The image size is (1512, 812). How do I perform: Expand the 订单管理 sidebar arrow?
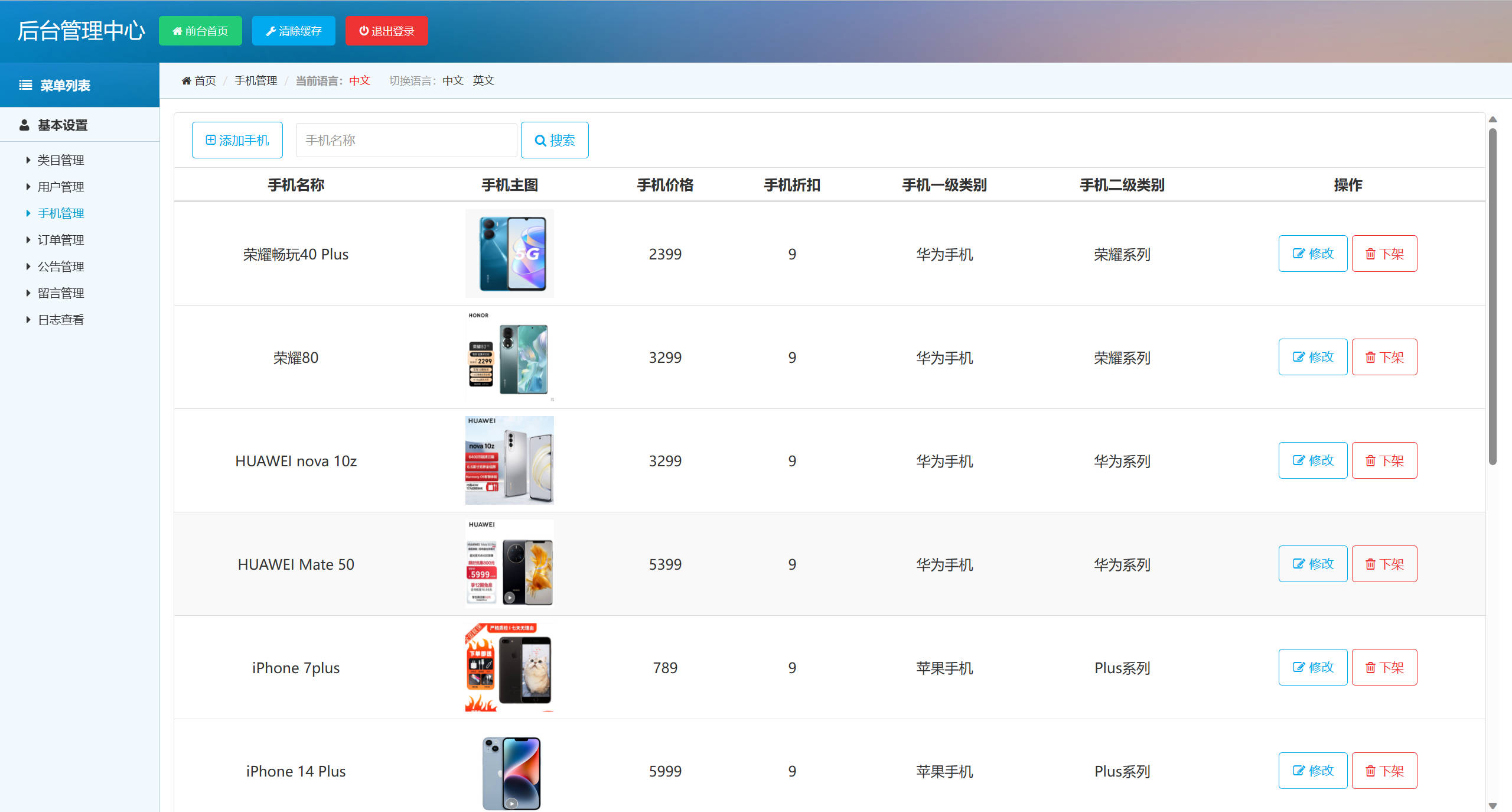click(x=28, y=240)
